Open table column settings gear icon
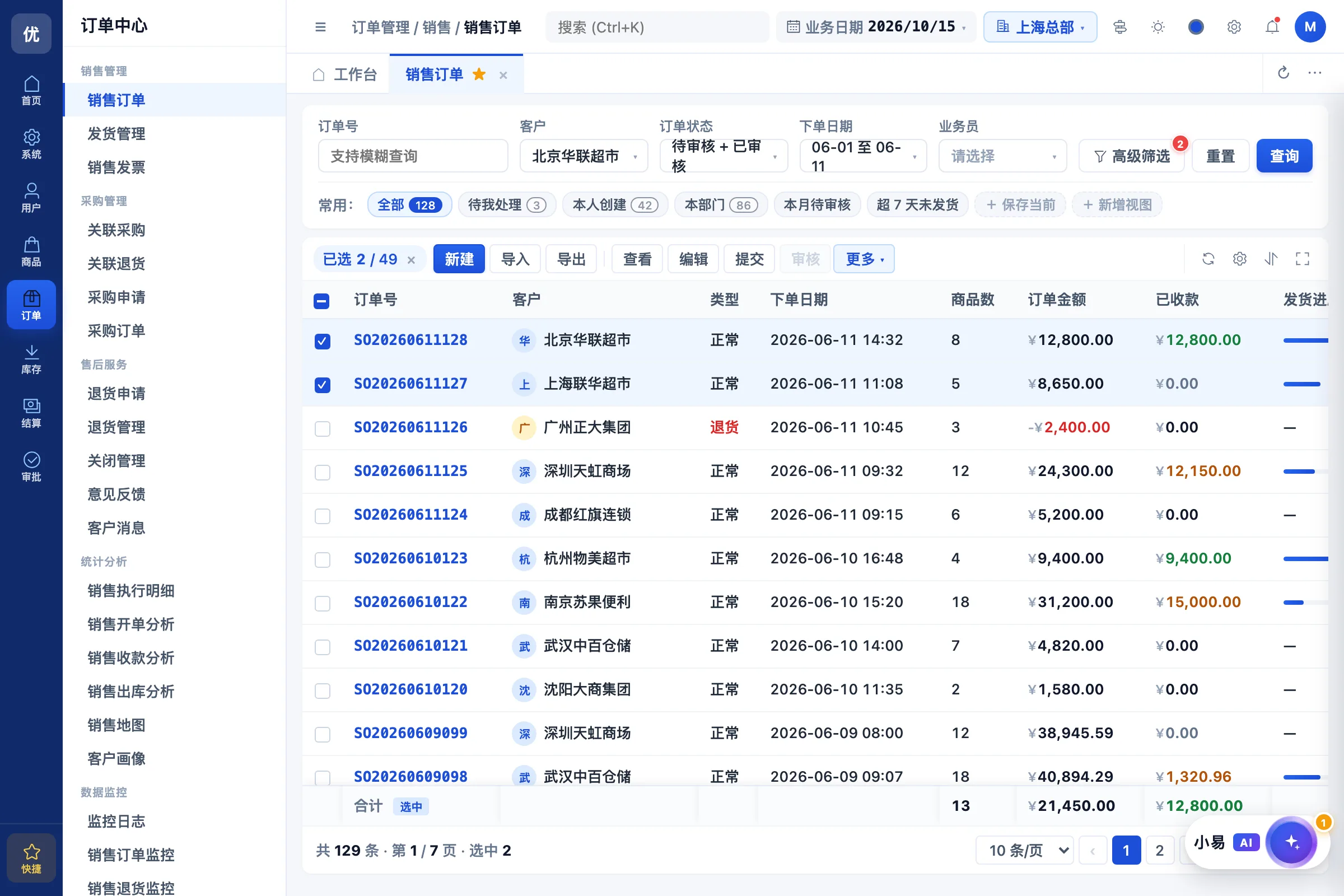 coord(1239,259)
